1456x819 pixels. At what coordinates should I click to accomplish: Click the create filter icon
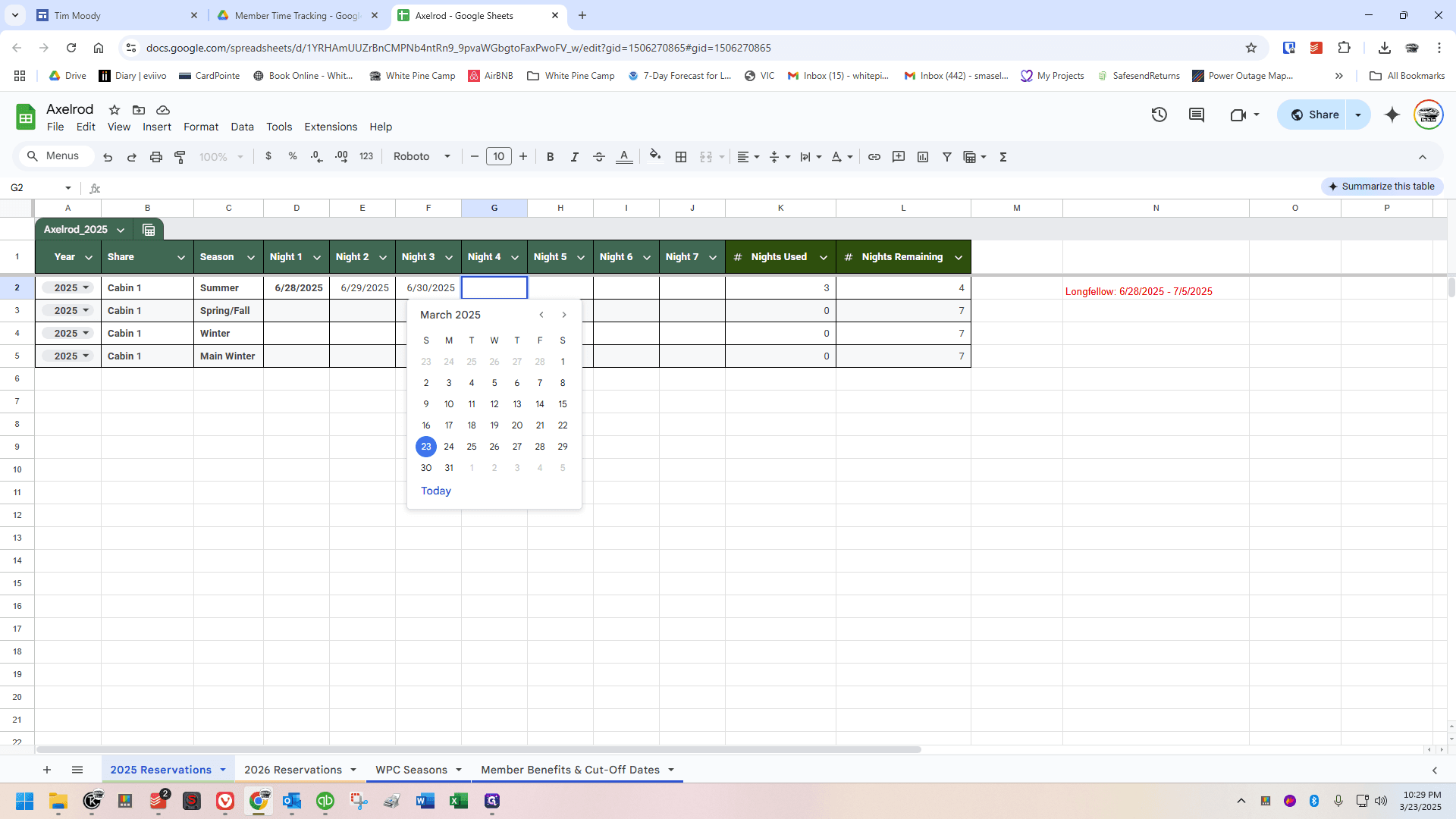coord(947,157)
